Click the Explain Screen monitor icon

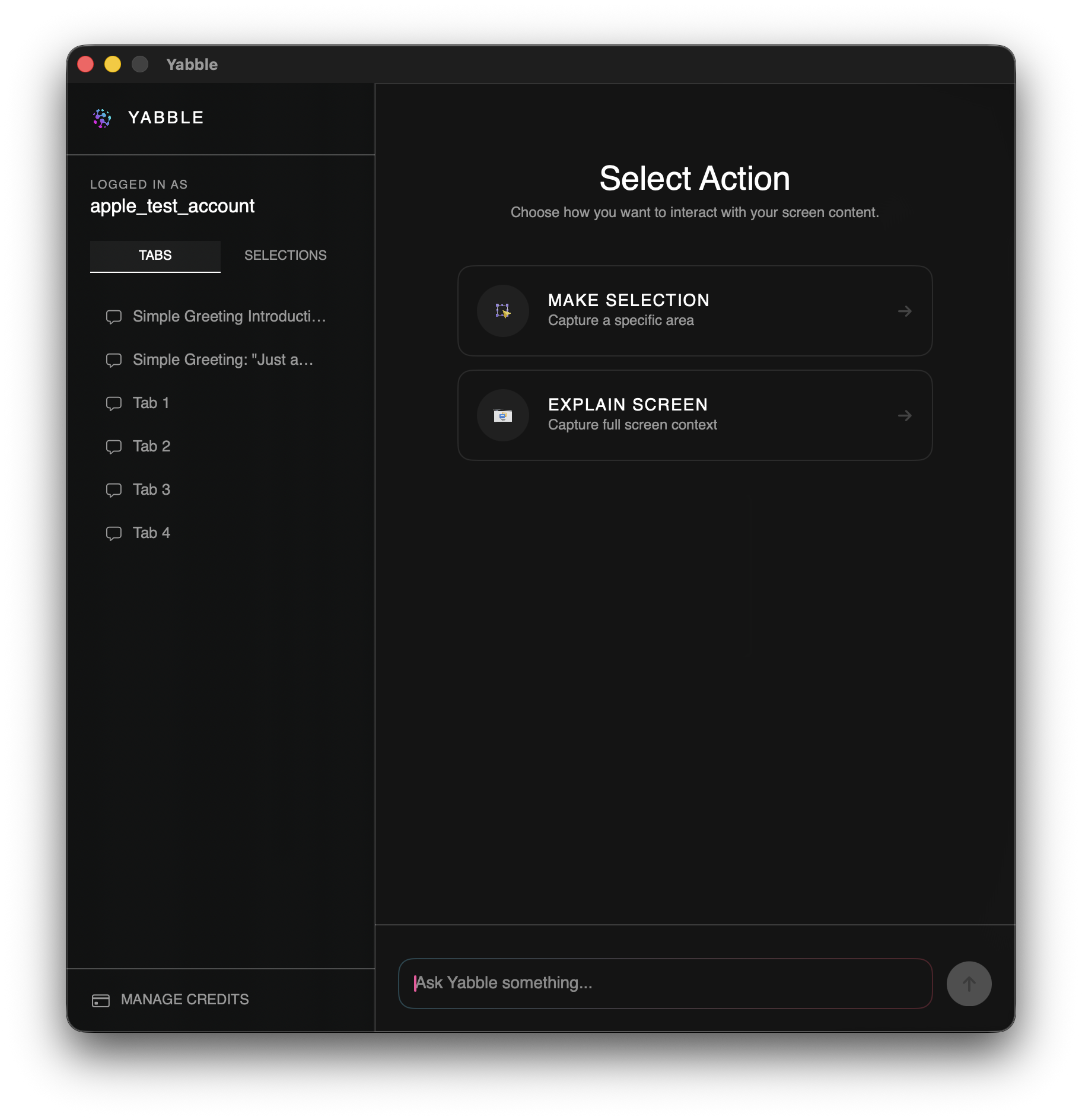(x=502, y=415)
